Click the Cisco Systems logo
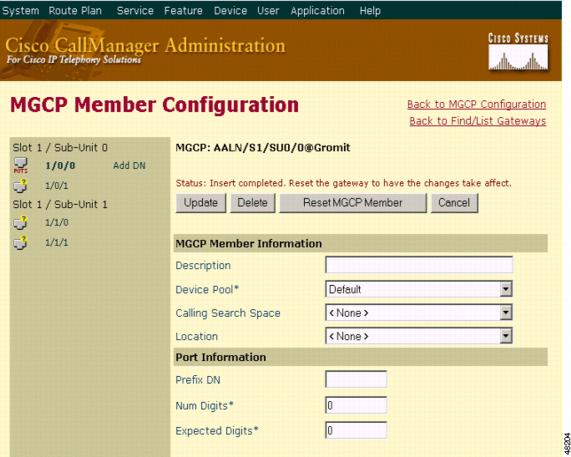The image size is (571, 457). 518,52
